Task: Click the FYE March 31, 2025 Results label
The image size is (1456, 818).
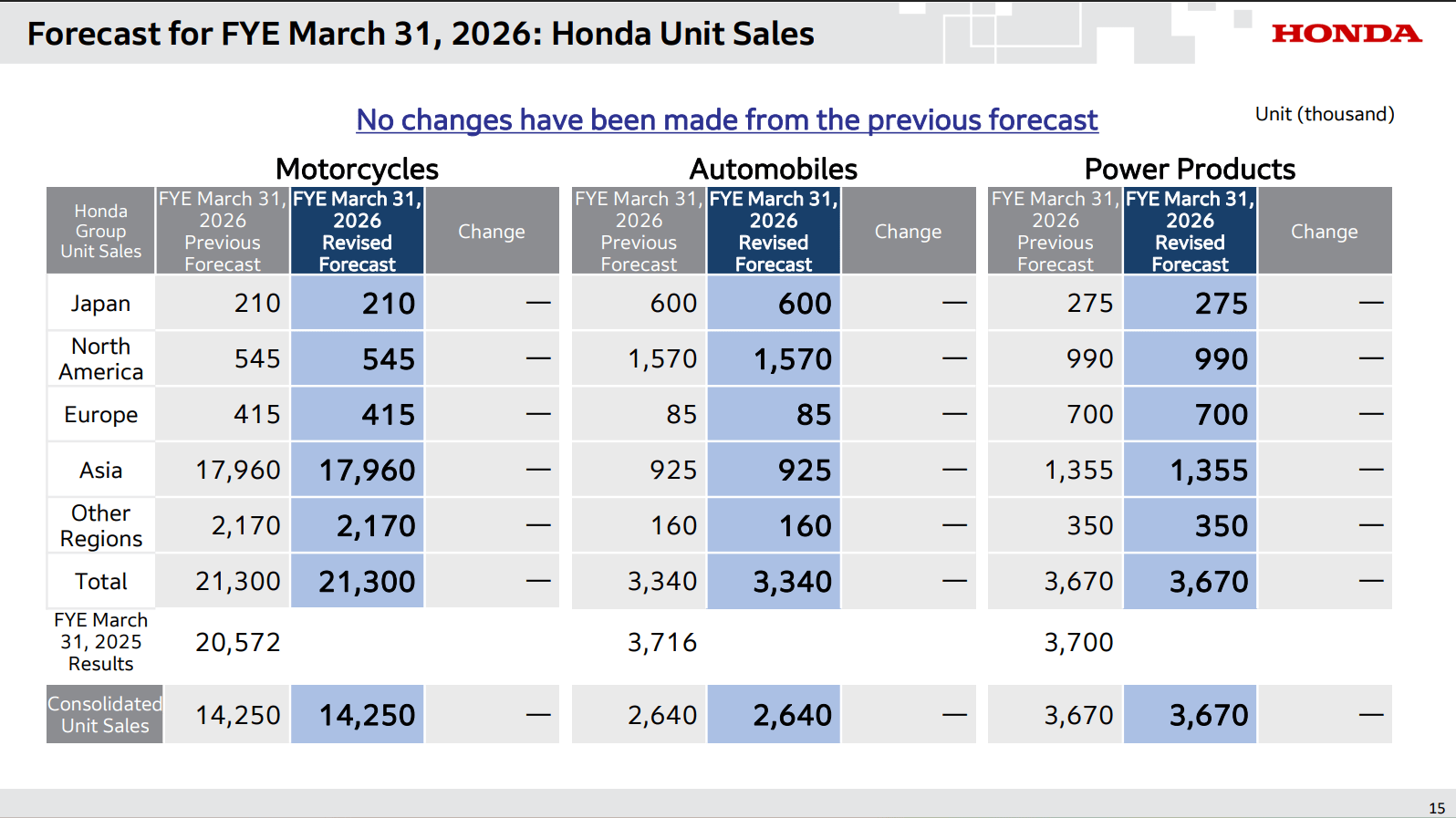Action: [100, 642]
